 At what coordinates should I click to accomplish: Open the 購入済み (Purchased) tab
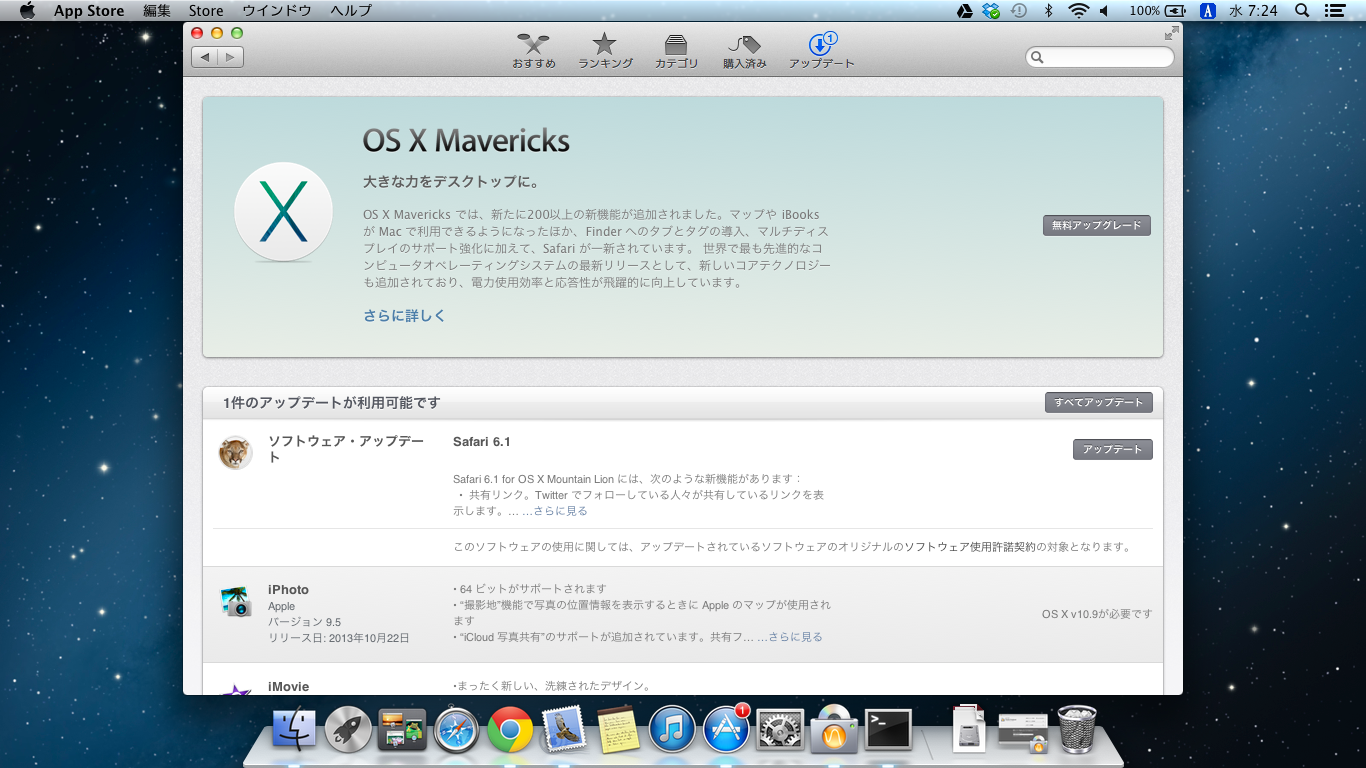(x=745, y=50)
